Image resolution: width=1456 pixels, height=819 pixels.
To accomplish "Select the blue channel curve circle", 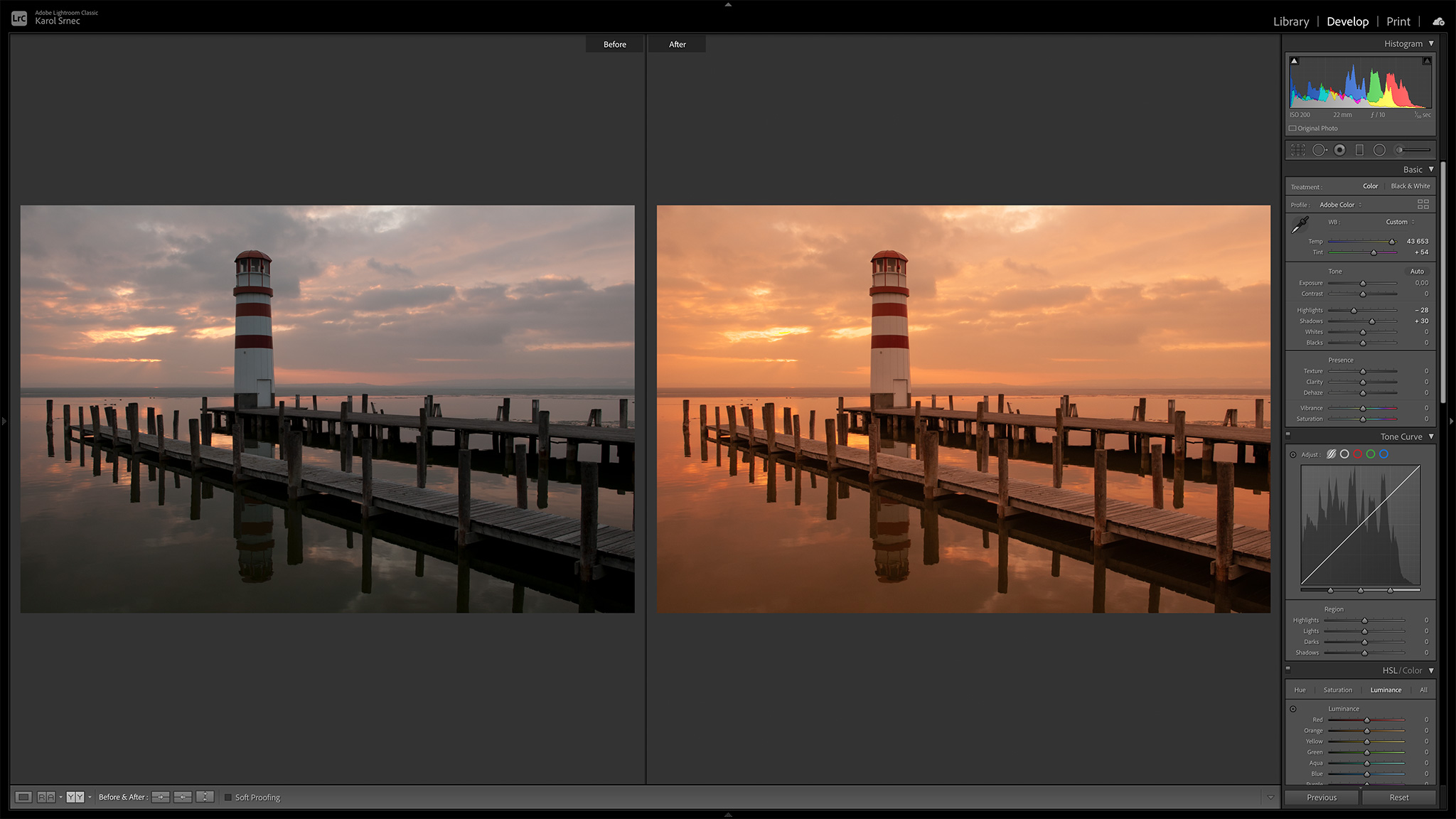I will (1383, 454).
